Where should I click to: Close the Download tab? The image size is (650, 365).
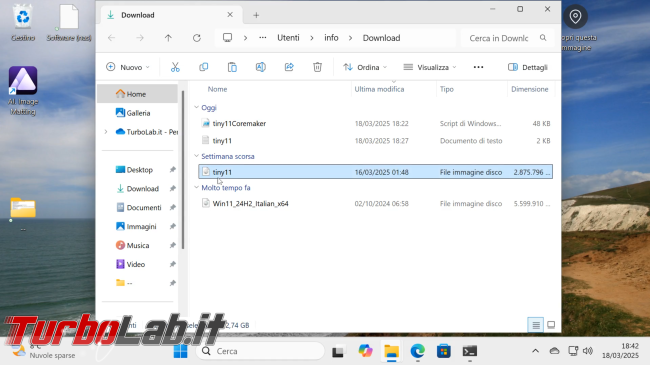coord(230,15)
